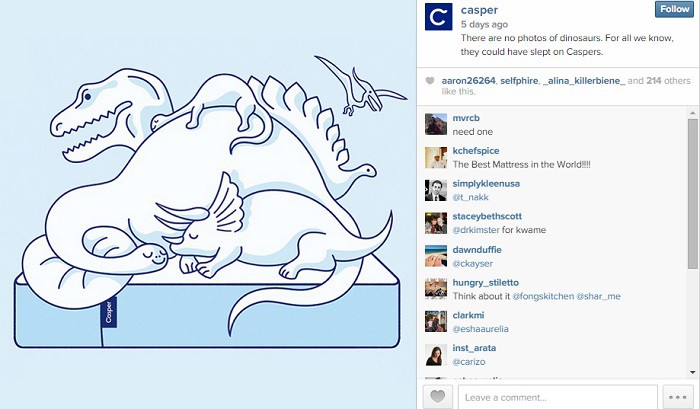Click the small heart icon beside likes

(429, 81)
